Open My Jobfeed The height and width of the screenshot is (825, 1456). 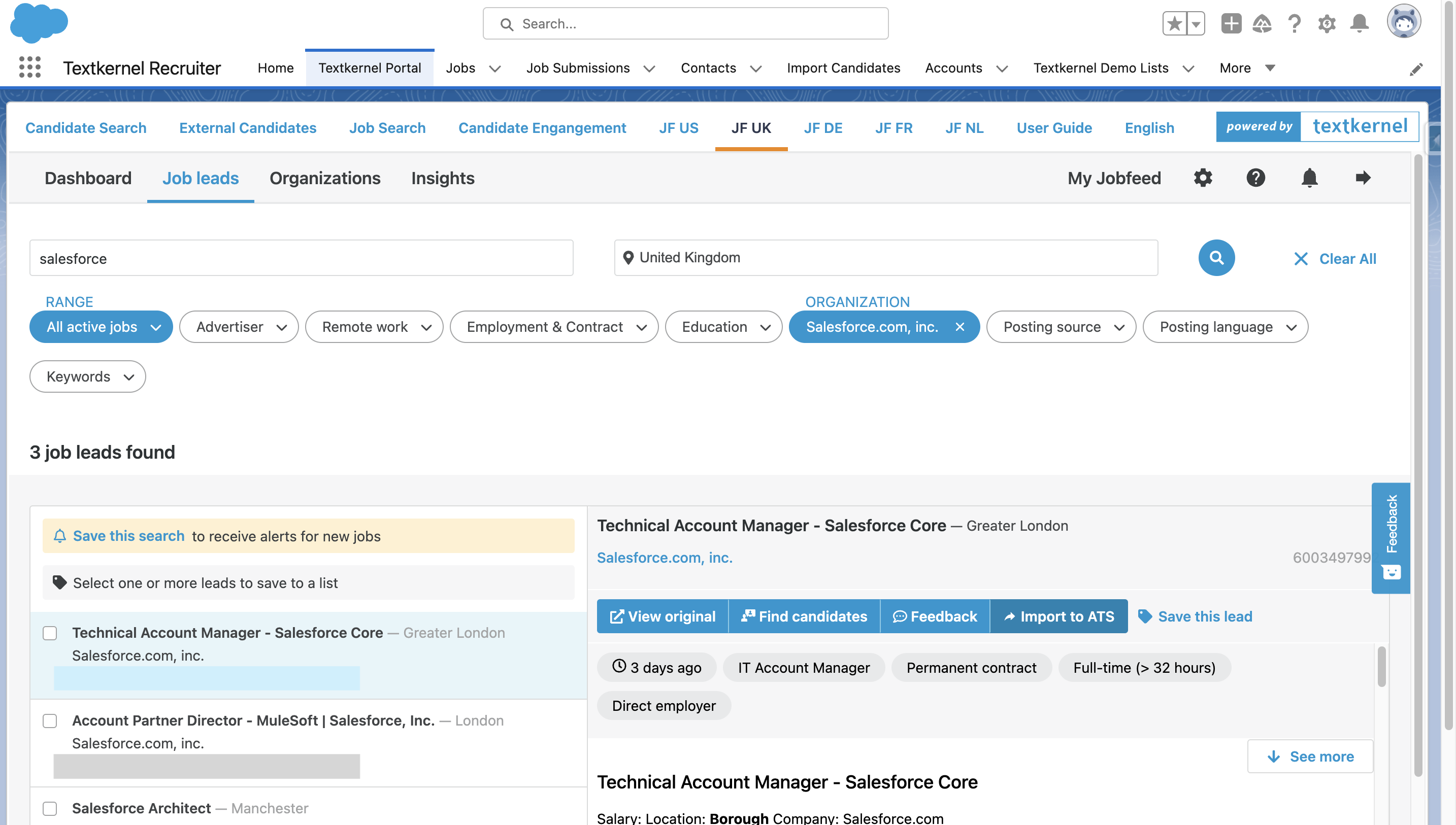pos(1114,178)
